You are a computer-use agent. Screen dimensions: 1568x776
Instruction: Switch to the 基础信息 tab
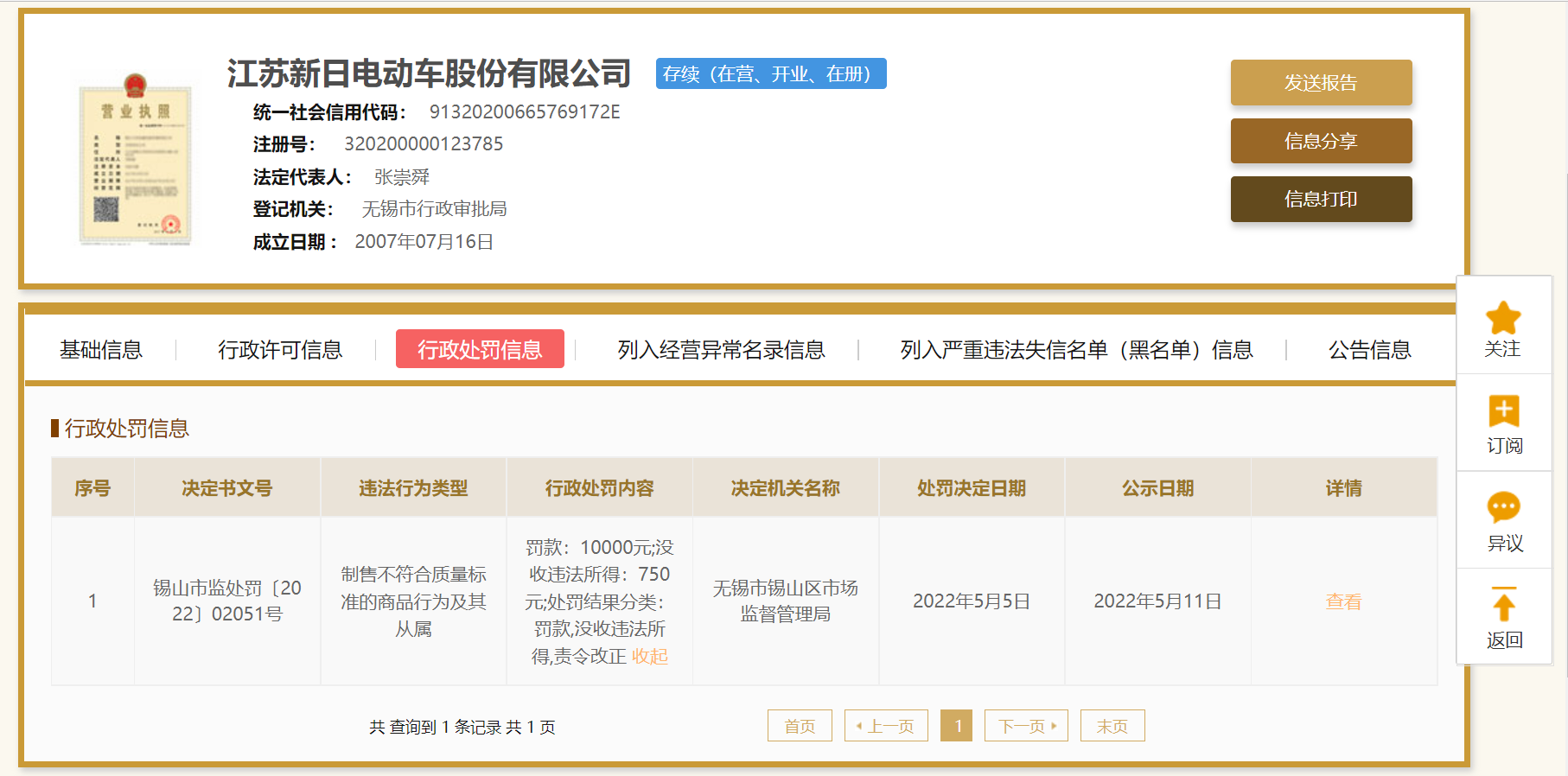[101, 350]
